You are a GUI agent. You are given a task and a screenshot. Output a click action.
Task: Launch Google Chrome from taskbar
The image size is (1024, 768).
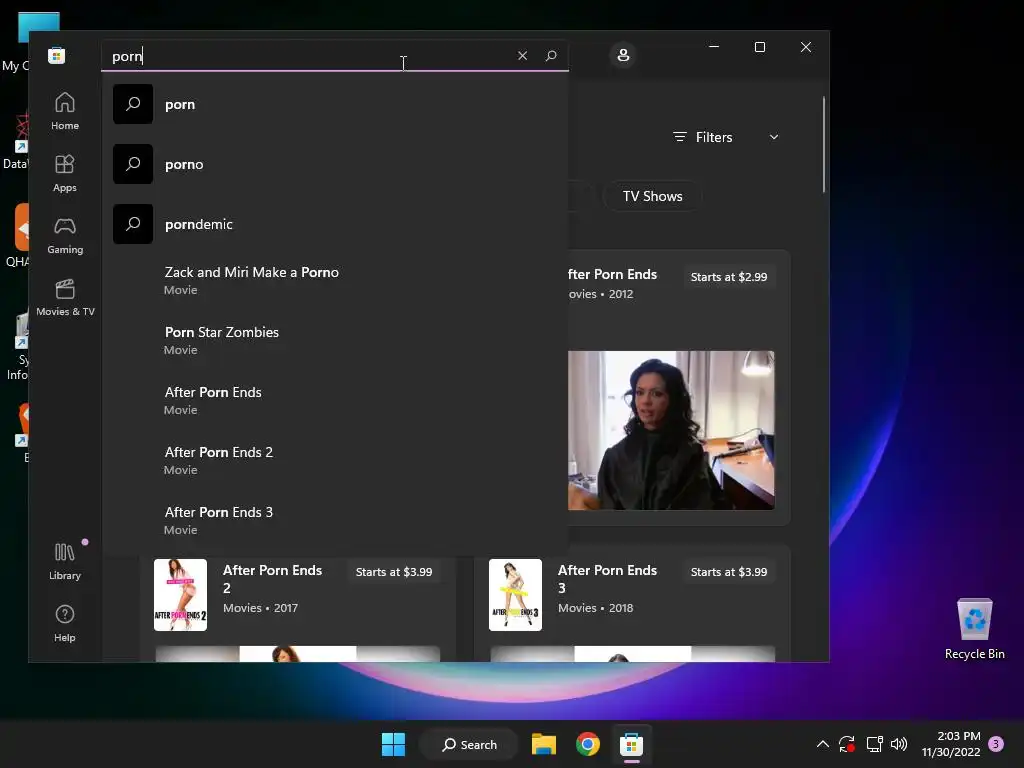(x=588, y=744)
